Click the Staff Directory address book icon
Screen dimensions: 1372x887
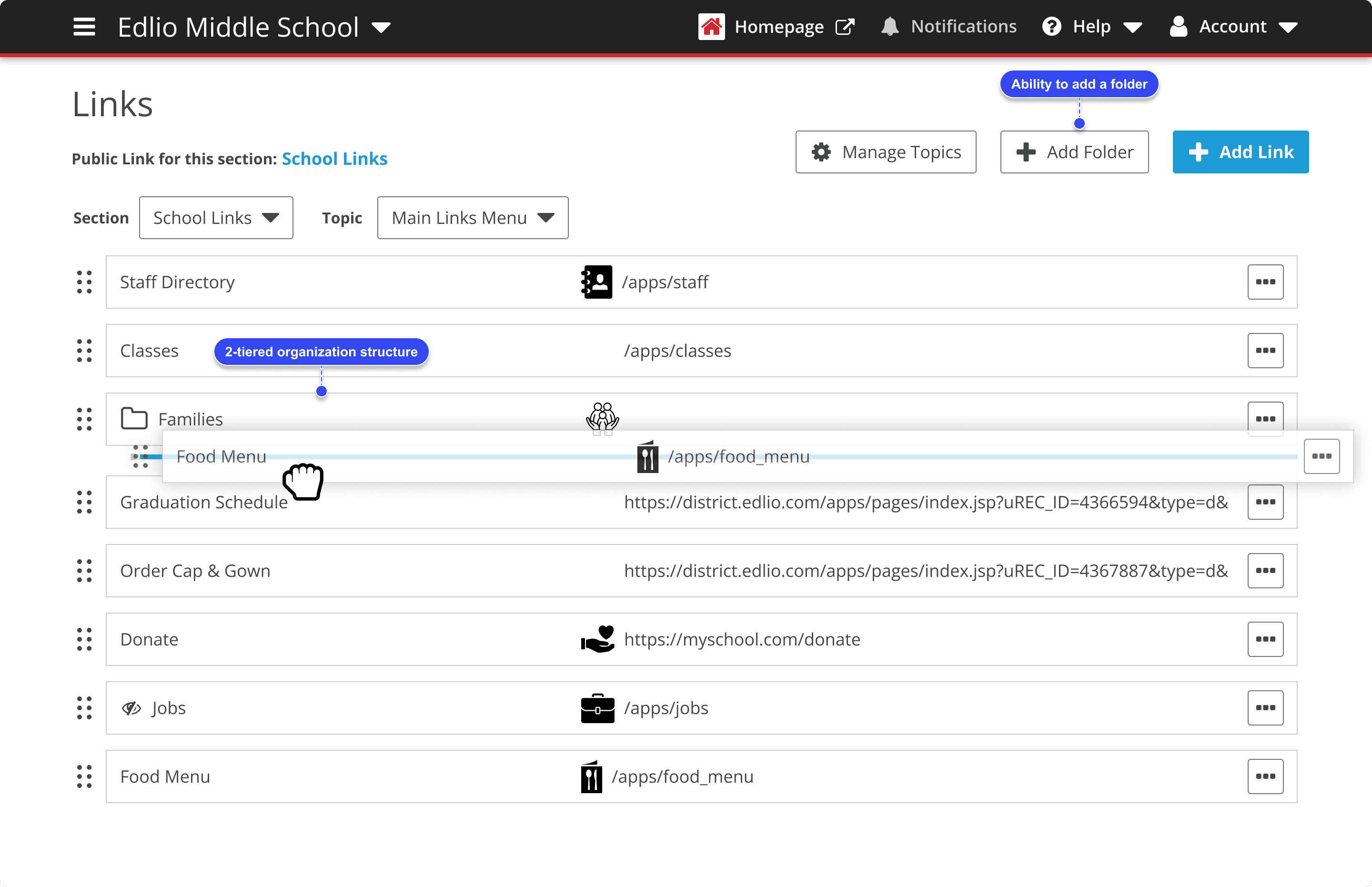click(597, 282)
